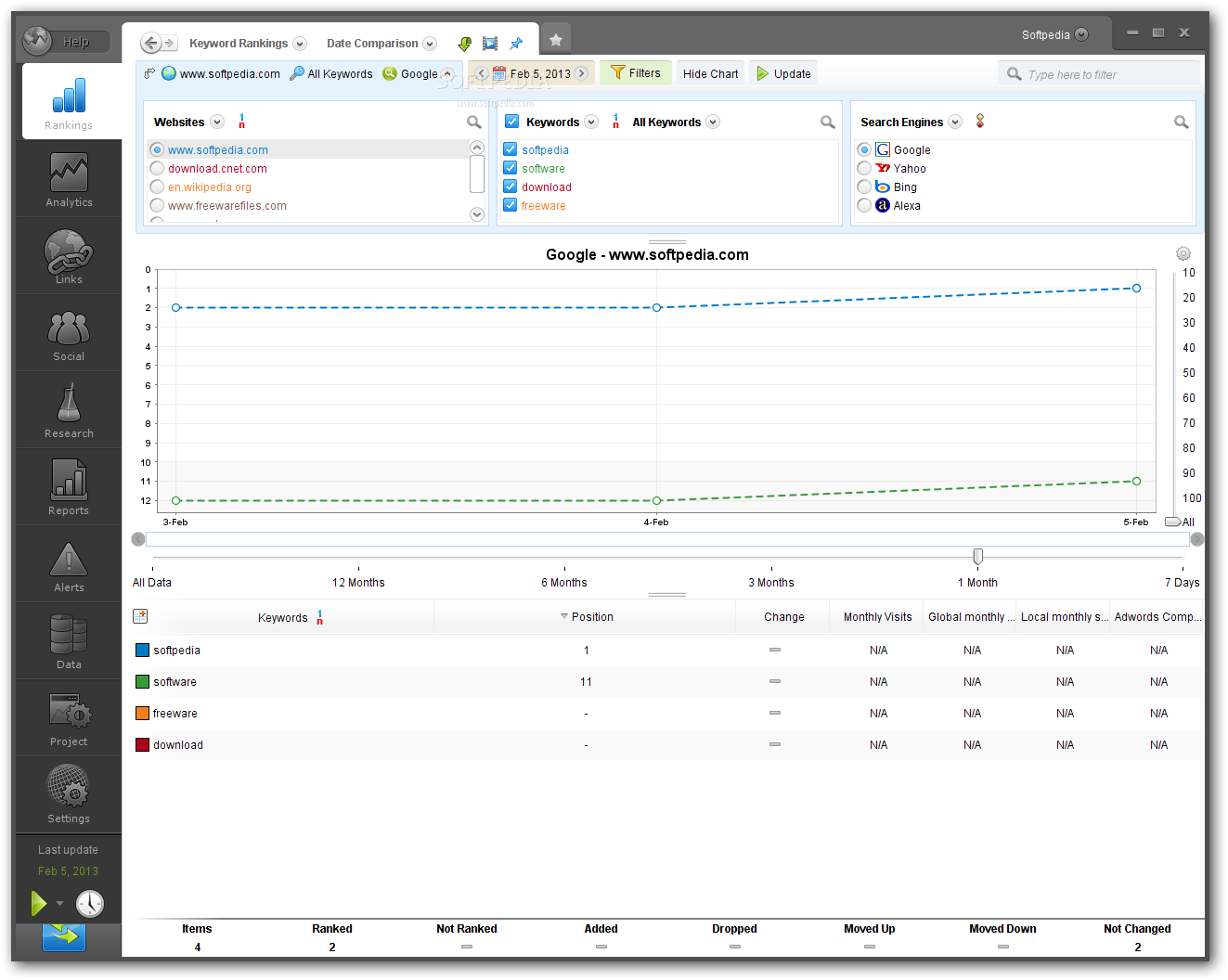The height and width of the screenshot is (980, 1228).
Task: Open the Reports section in sidebar
Action: click(x=69, y=487)
